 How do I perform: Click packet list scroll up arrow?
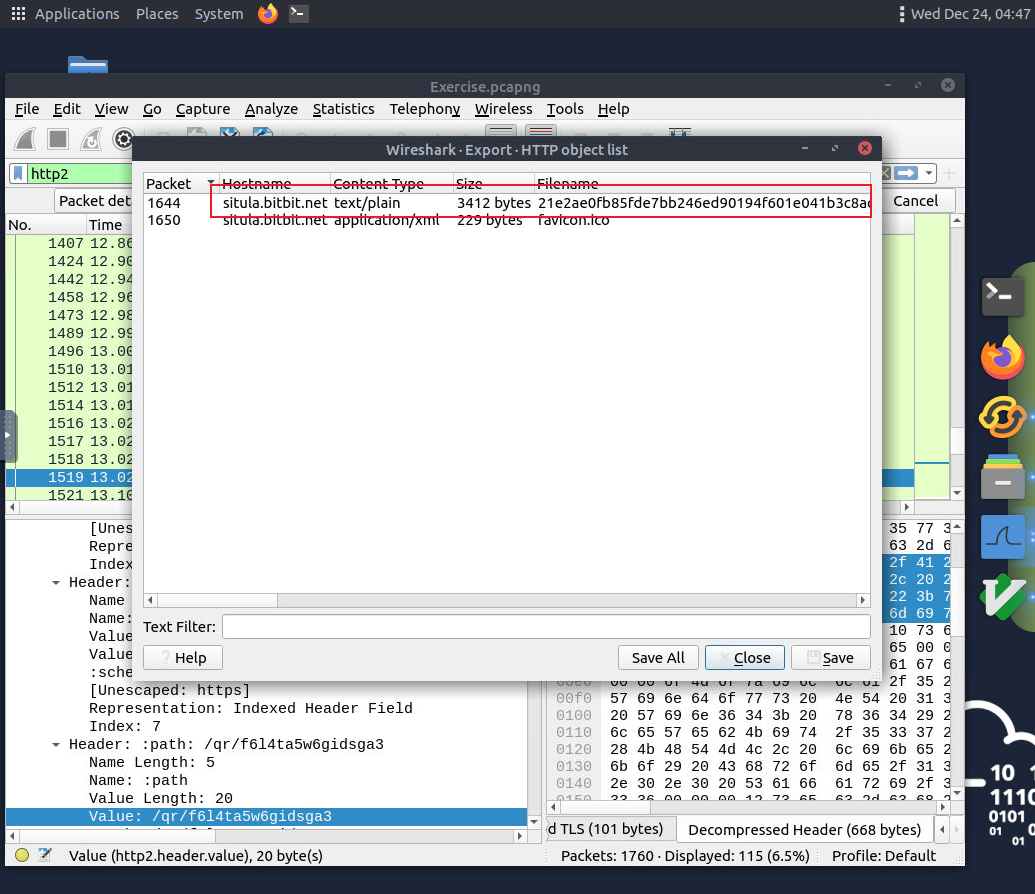coord(957,221)
